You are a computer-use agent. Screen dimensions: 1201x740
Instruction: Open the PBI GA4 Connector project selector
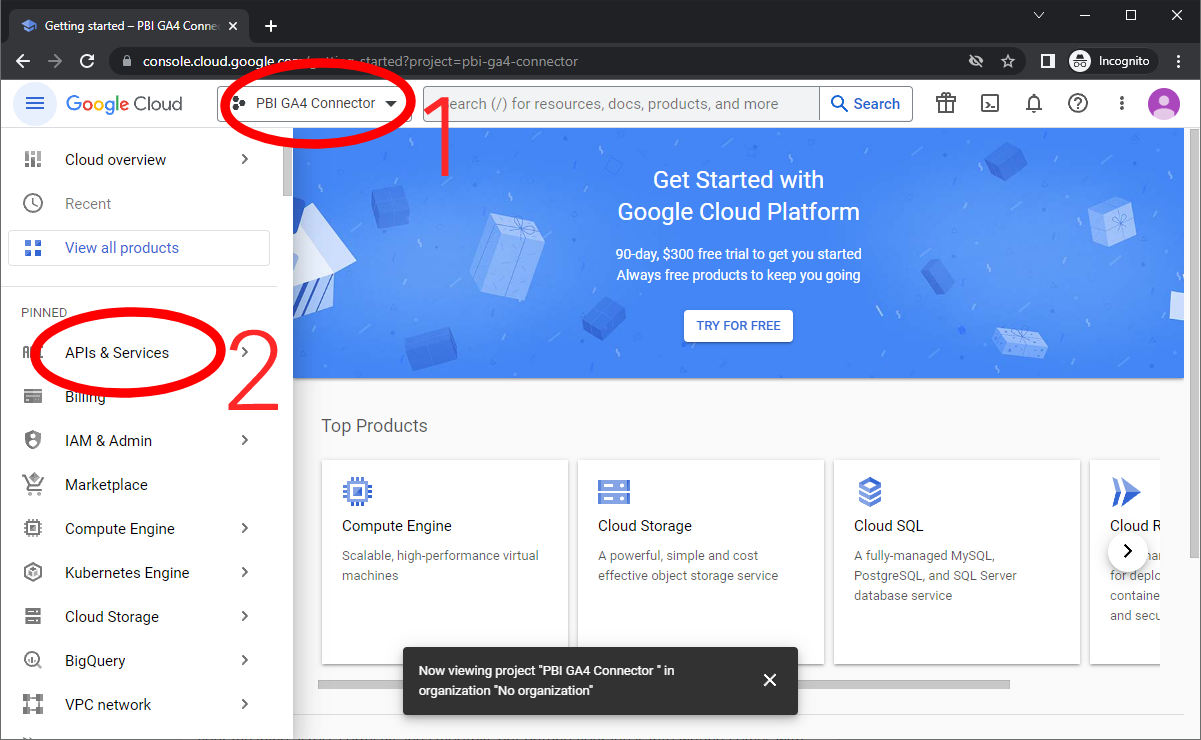coord(315,104)
